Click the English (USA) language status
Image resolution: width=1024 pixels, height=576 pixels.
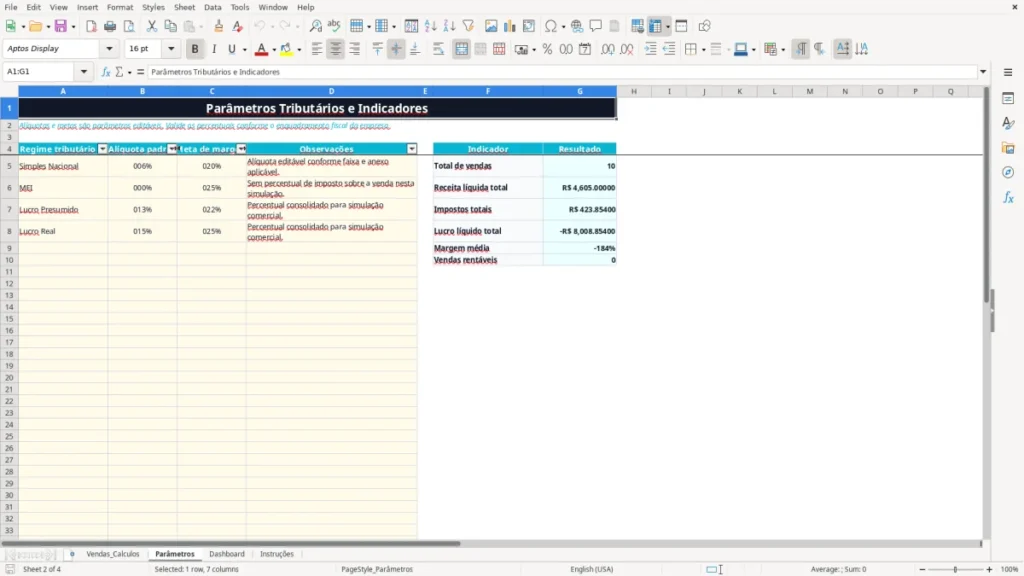[592, 569]
